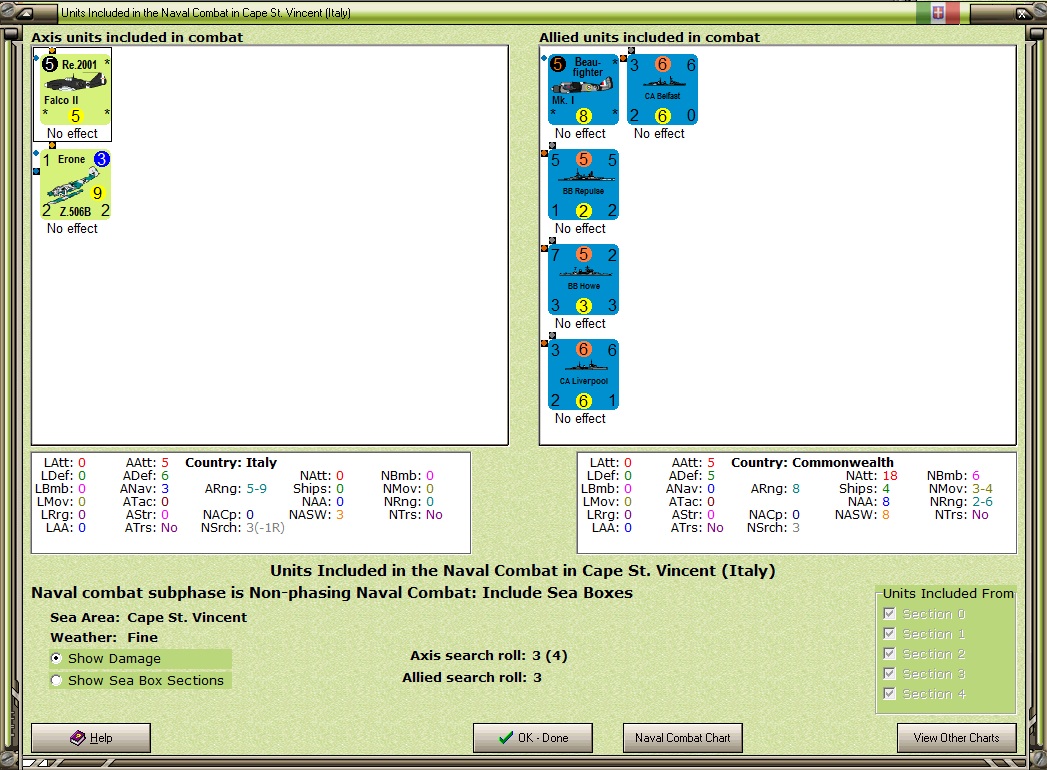The width and height of the screenshot is (1047, 770).
Task: Click the system menu icon on the title bar's left end
Action: pyautogui.click(x=25, y=13)
